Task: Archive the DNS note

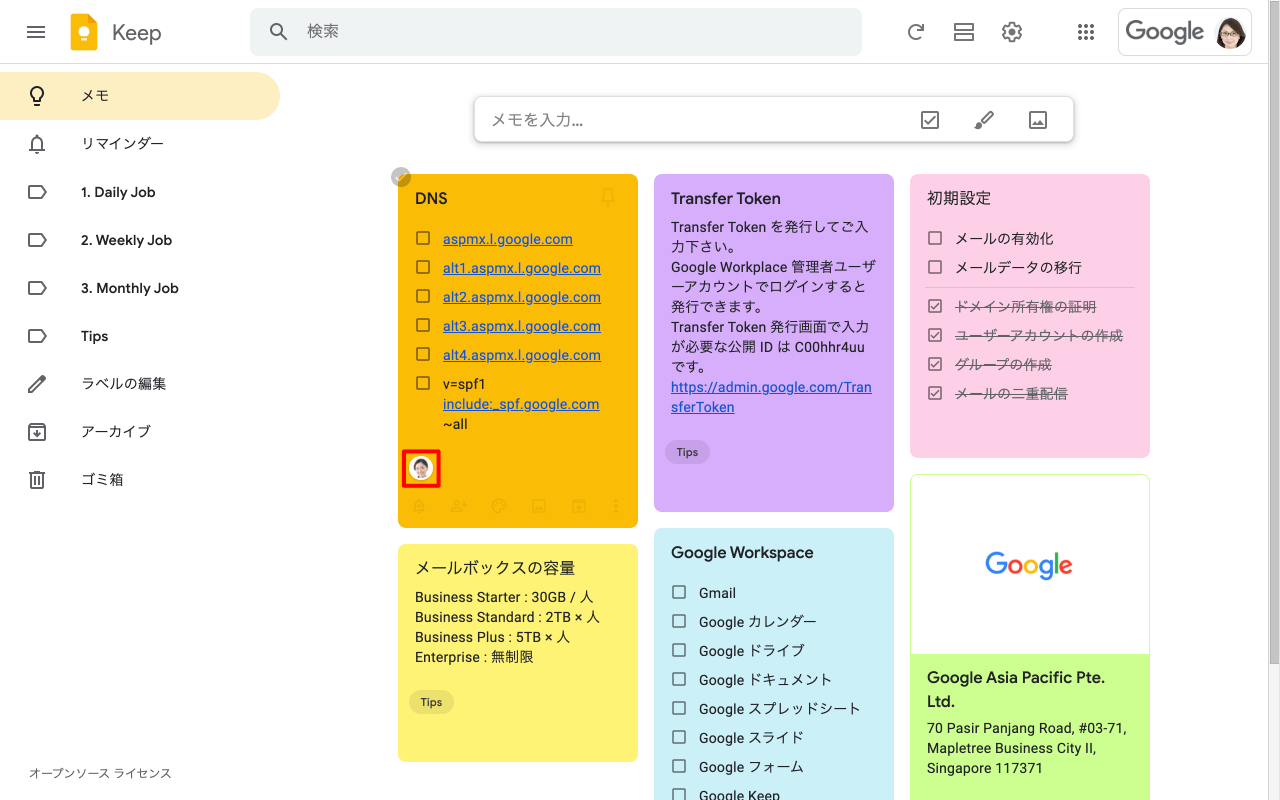Action: tap(579, 506)
